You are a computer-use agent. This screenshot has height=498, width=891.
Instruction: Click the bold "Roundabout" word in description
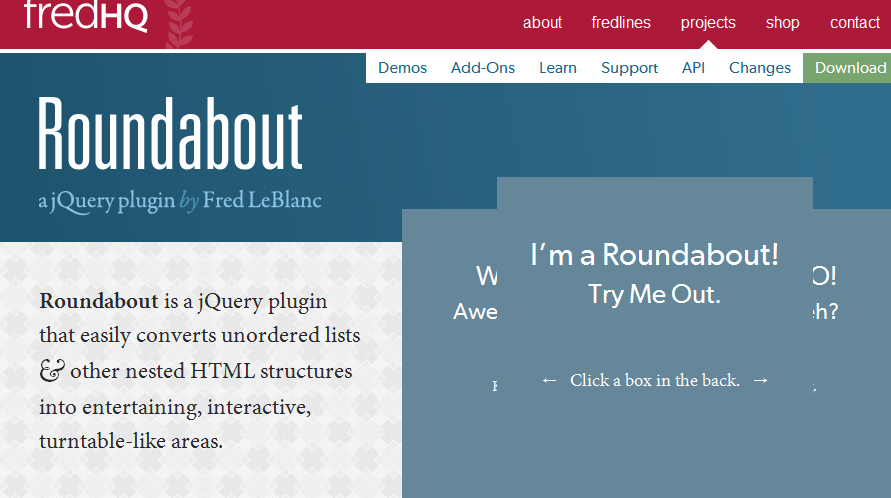point(99,301)
